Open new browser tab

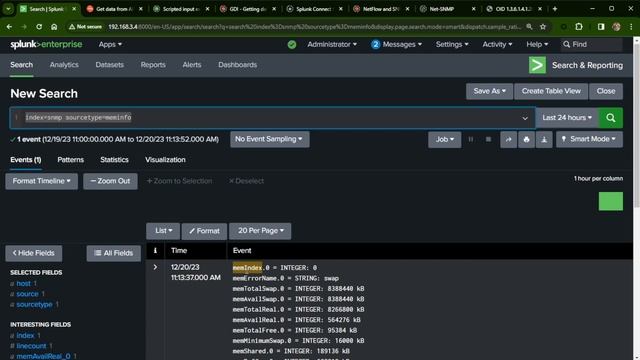click(x=555, y=9)
